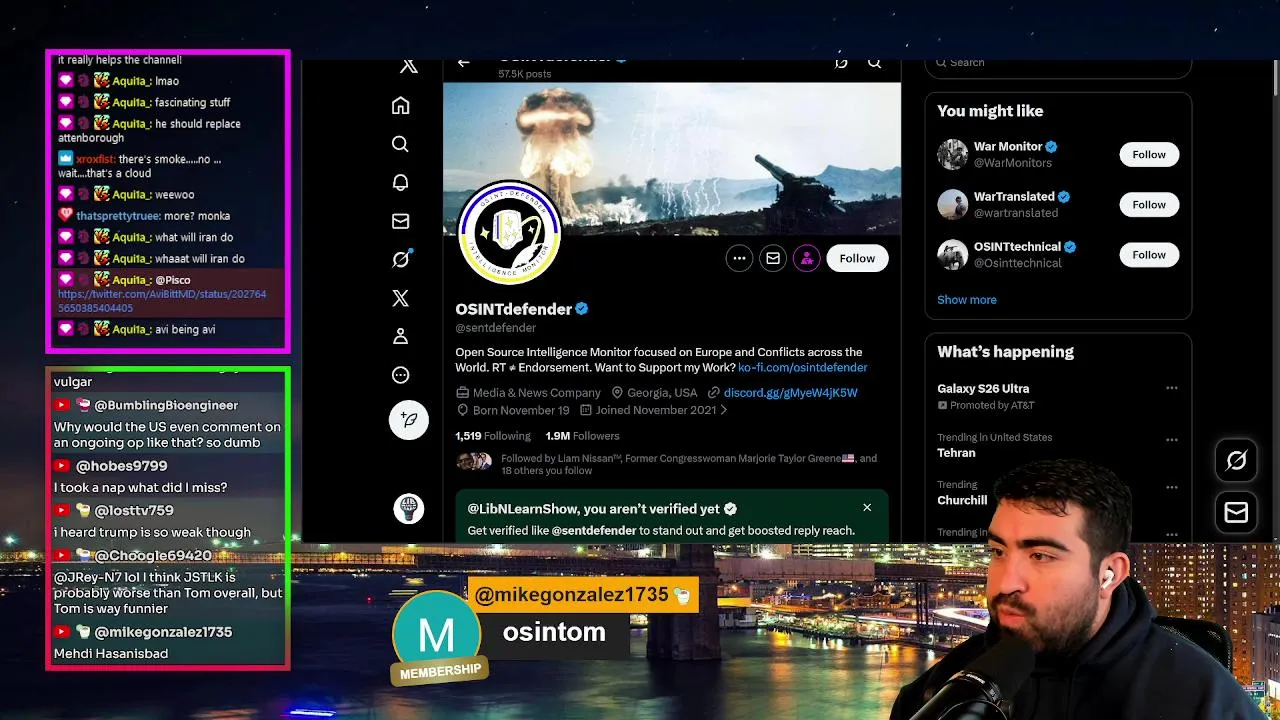Click Media & News Company label

[536, 393]
